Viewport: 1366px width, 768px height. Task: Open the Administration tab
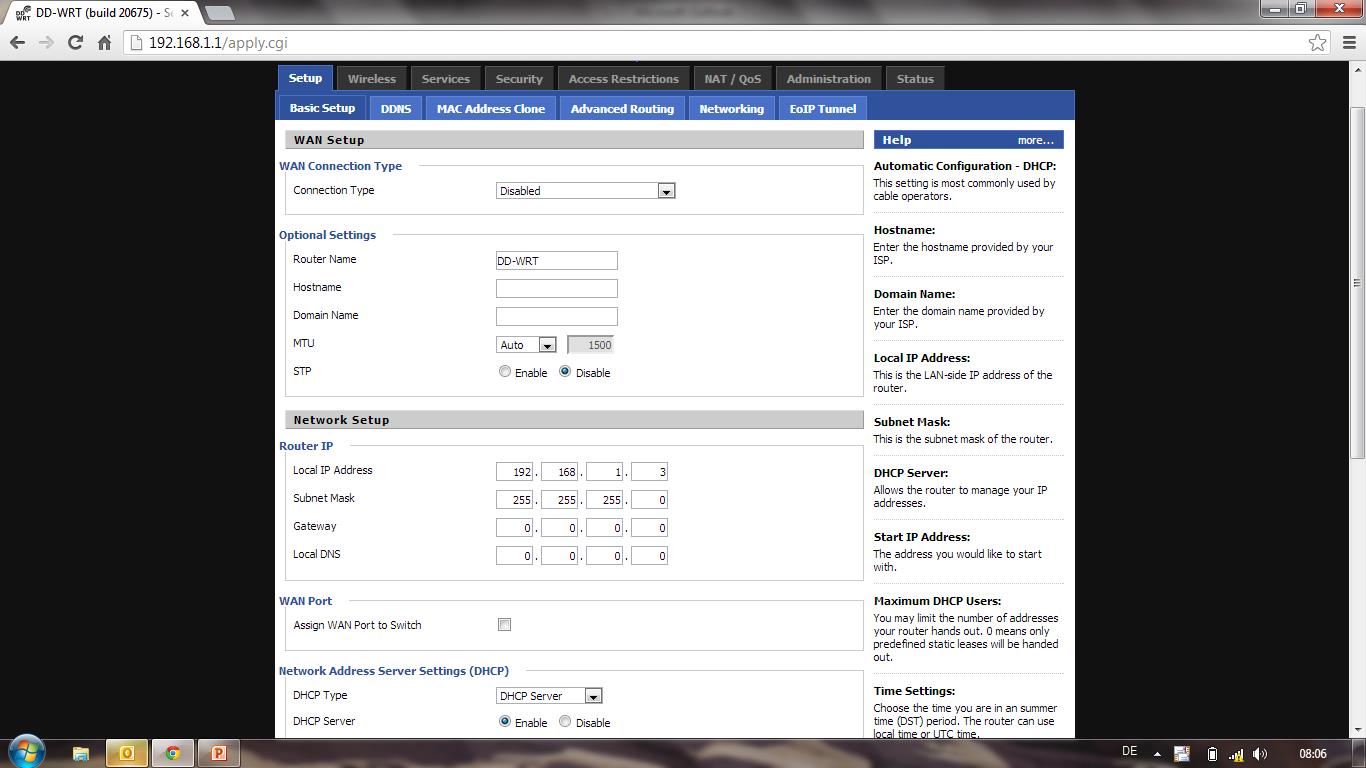click(x=829, y=79)
